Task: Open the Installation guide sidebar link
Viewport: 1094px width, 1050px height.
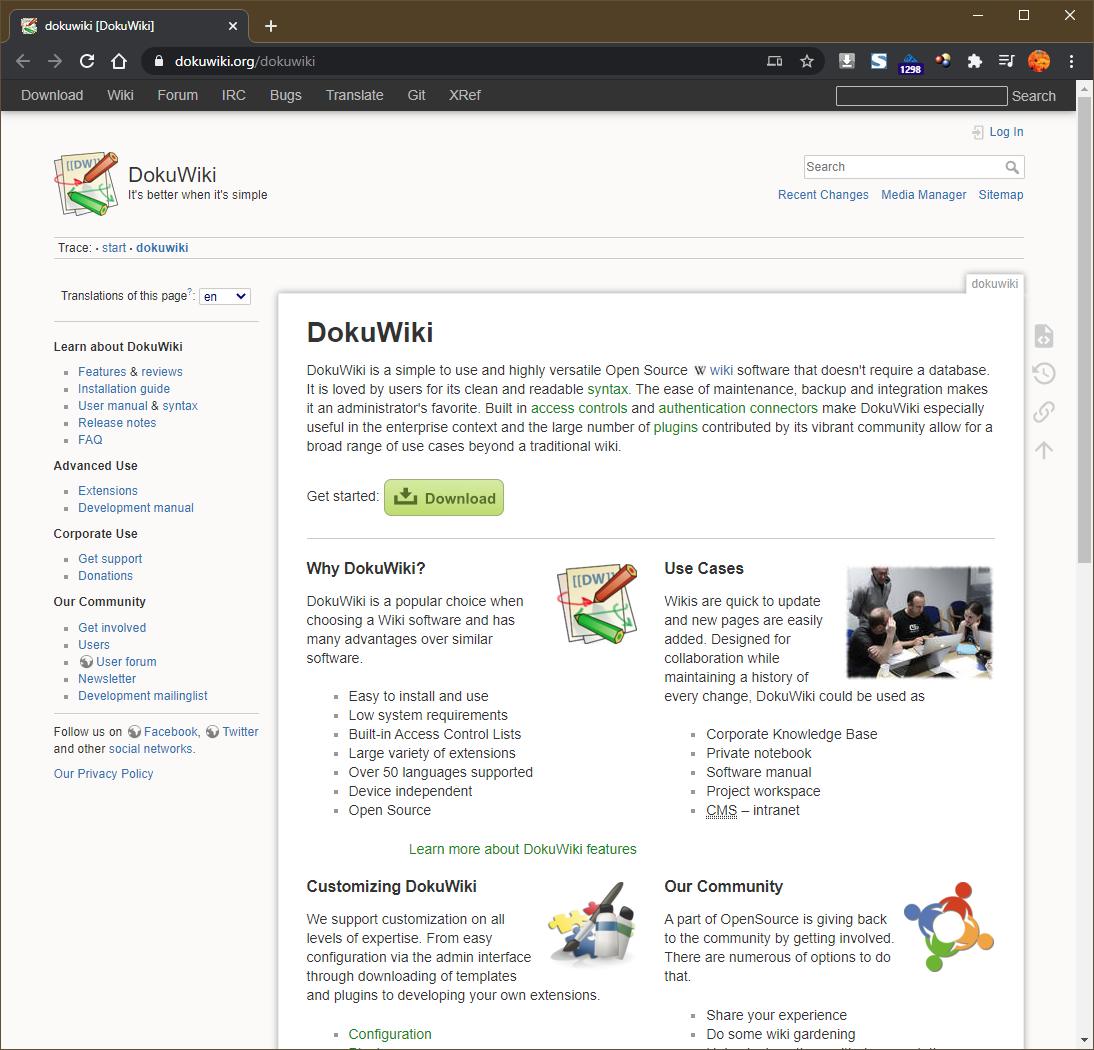Action: [x=123, y=389]
